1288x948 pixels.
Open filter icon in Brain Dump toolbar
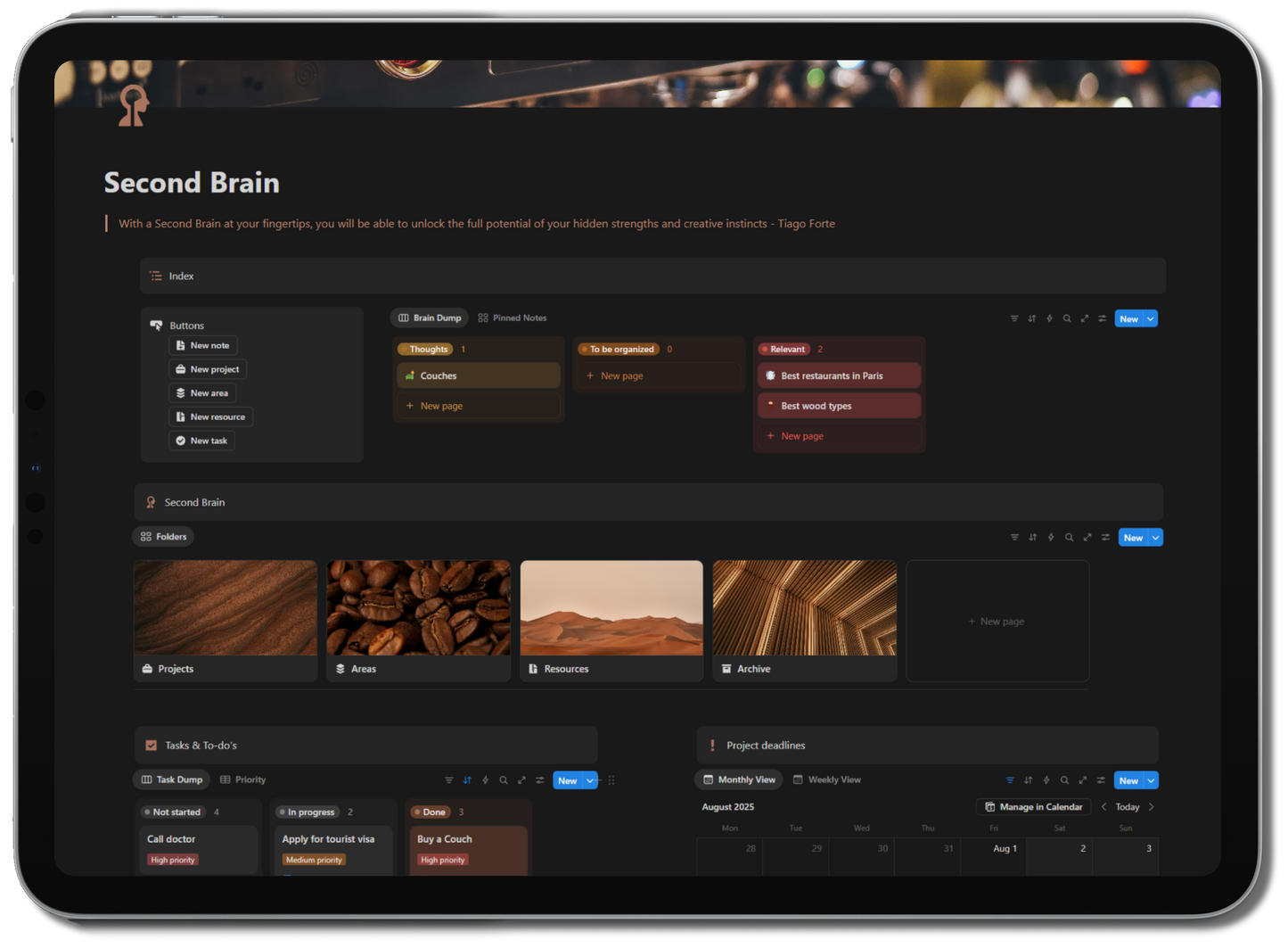(x=1014, y=318)
